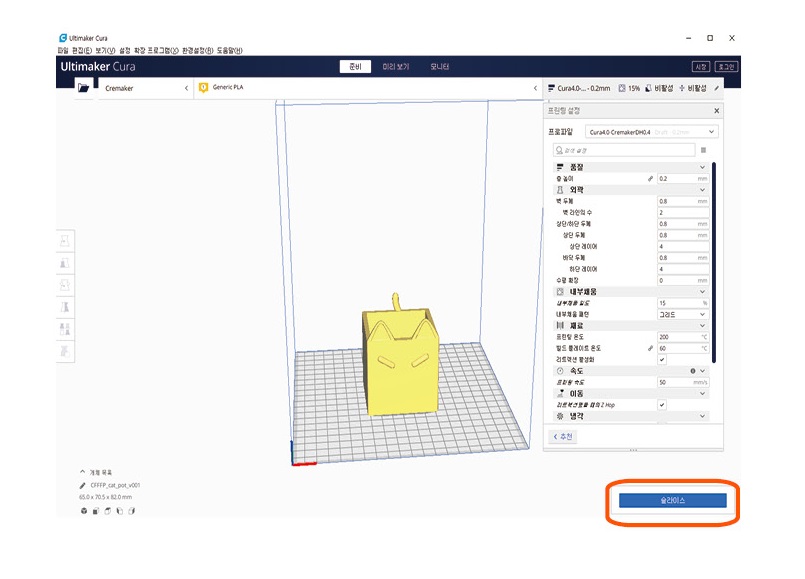Click the print settings search field
This screenshot has width=805, height=579.
[x=624, y=150]
